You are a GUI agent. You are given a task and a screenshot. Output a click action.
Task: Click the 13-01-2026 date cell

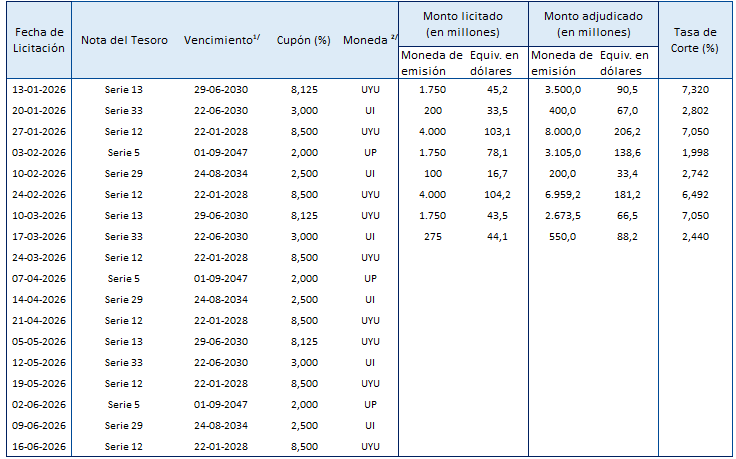coord(39,89)
